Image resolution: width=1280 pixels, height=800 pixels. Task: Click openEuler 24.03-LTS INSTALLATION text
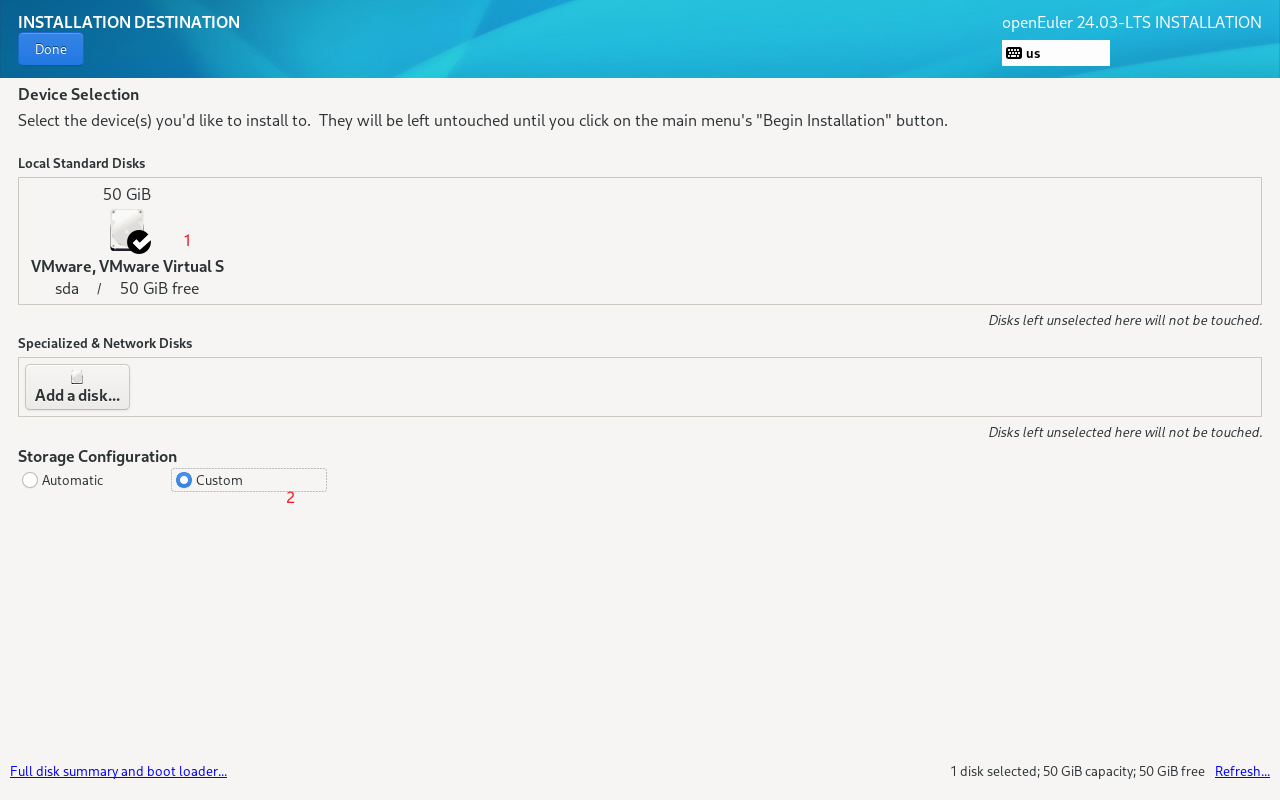tap(1132, 22)
